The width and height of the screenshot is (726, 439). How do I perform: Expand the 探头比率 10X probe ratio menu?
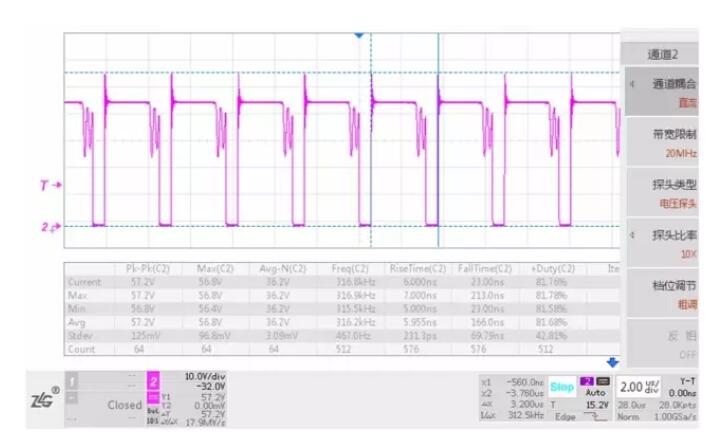point(669,244)
